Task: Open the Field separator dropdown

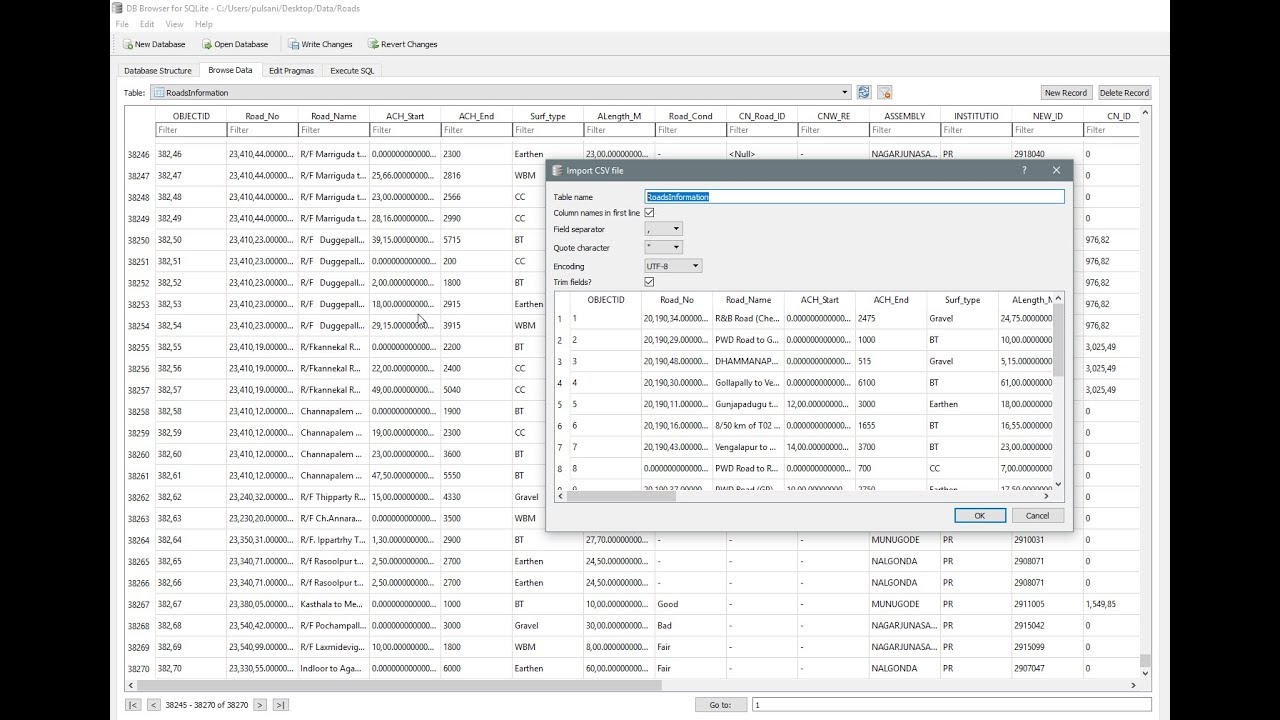Action: point(663,229)
